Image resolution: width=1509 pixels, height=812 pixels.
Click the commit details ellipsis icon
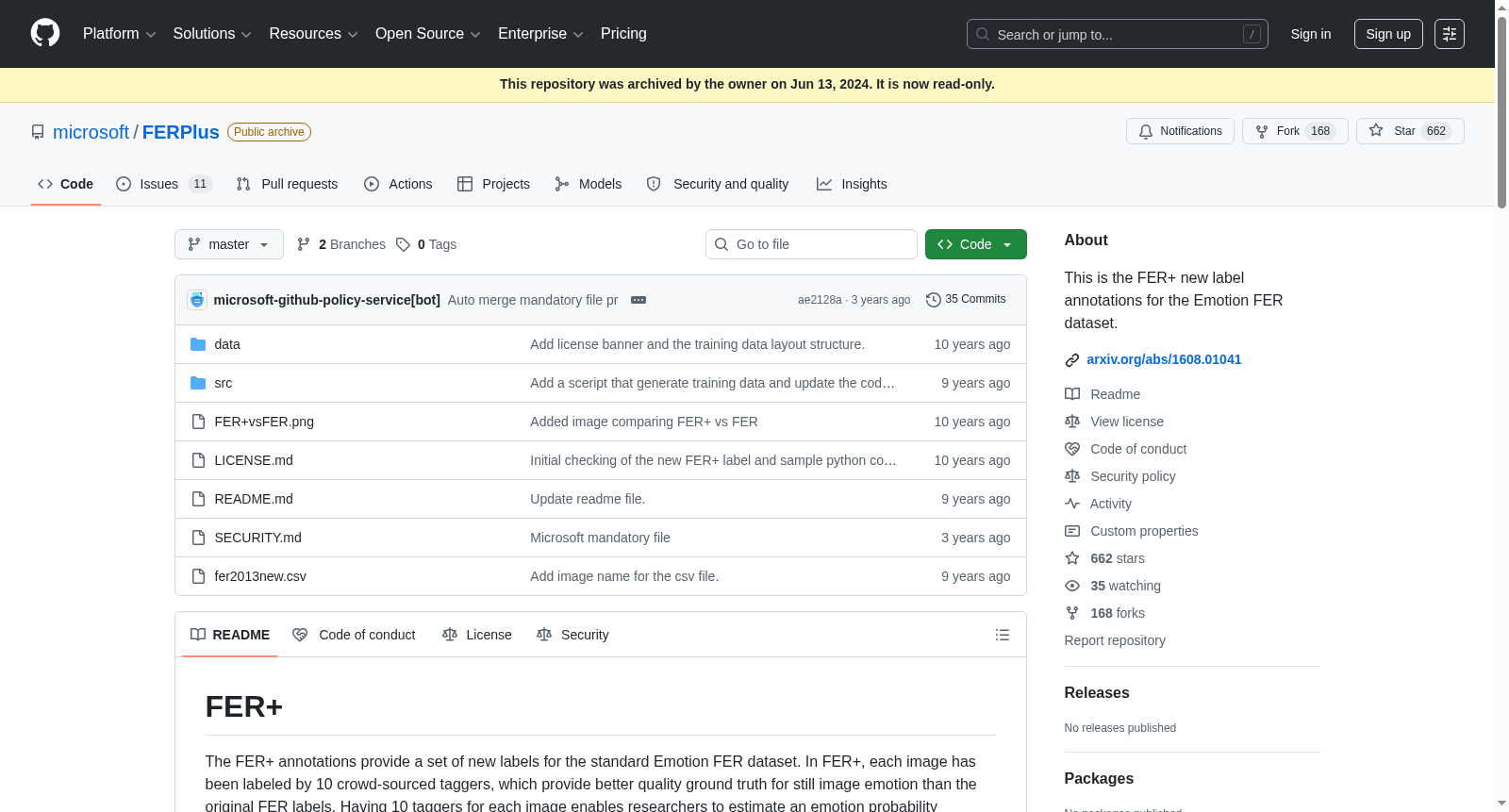point(638,300)
